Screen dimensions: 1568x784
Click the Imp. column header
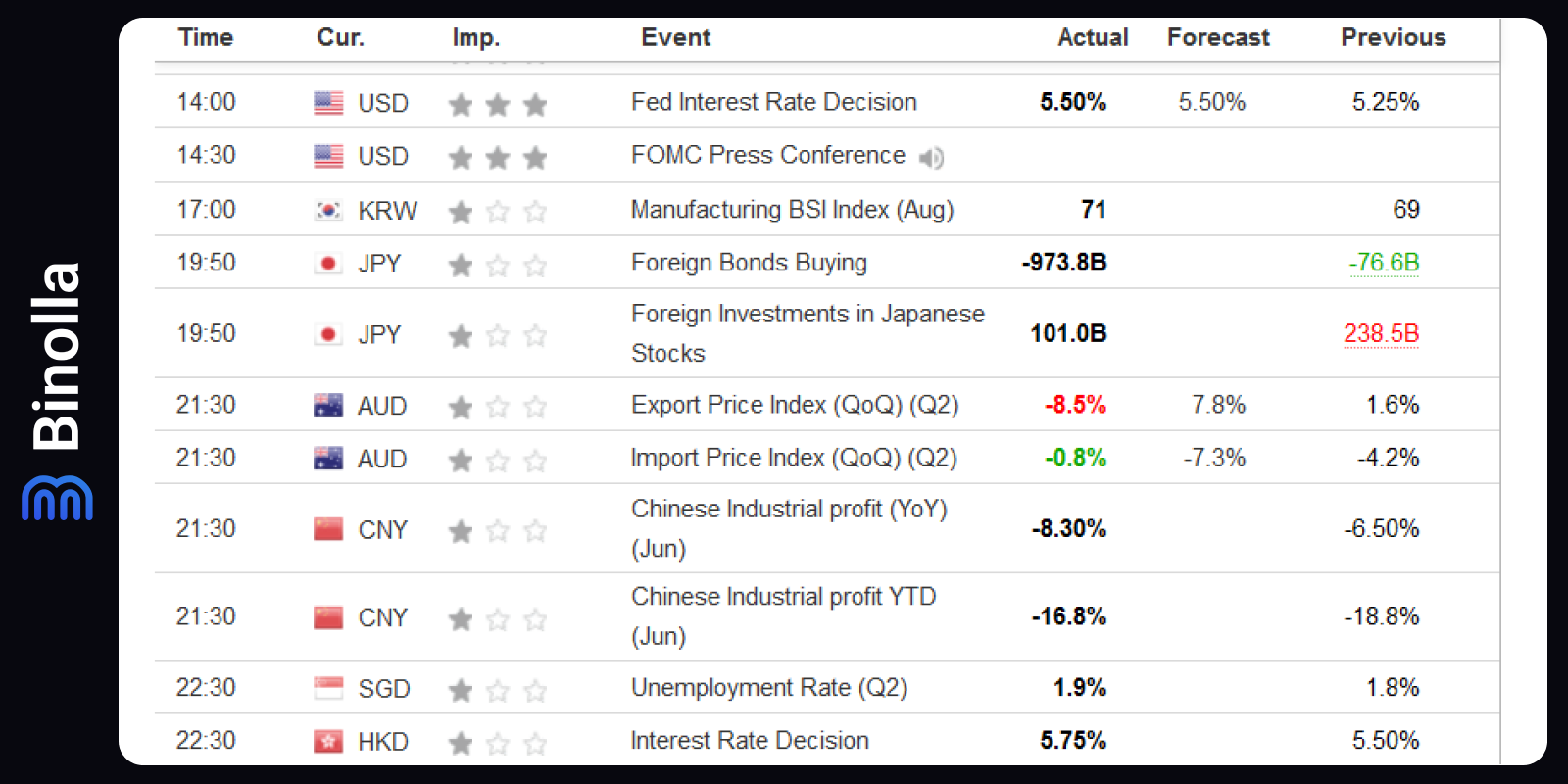click(476, 38)
